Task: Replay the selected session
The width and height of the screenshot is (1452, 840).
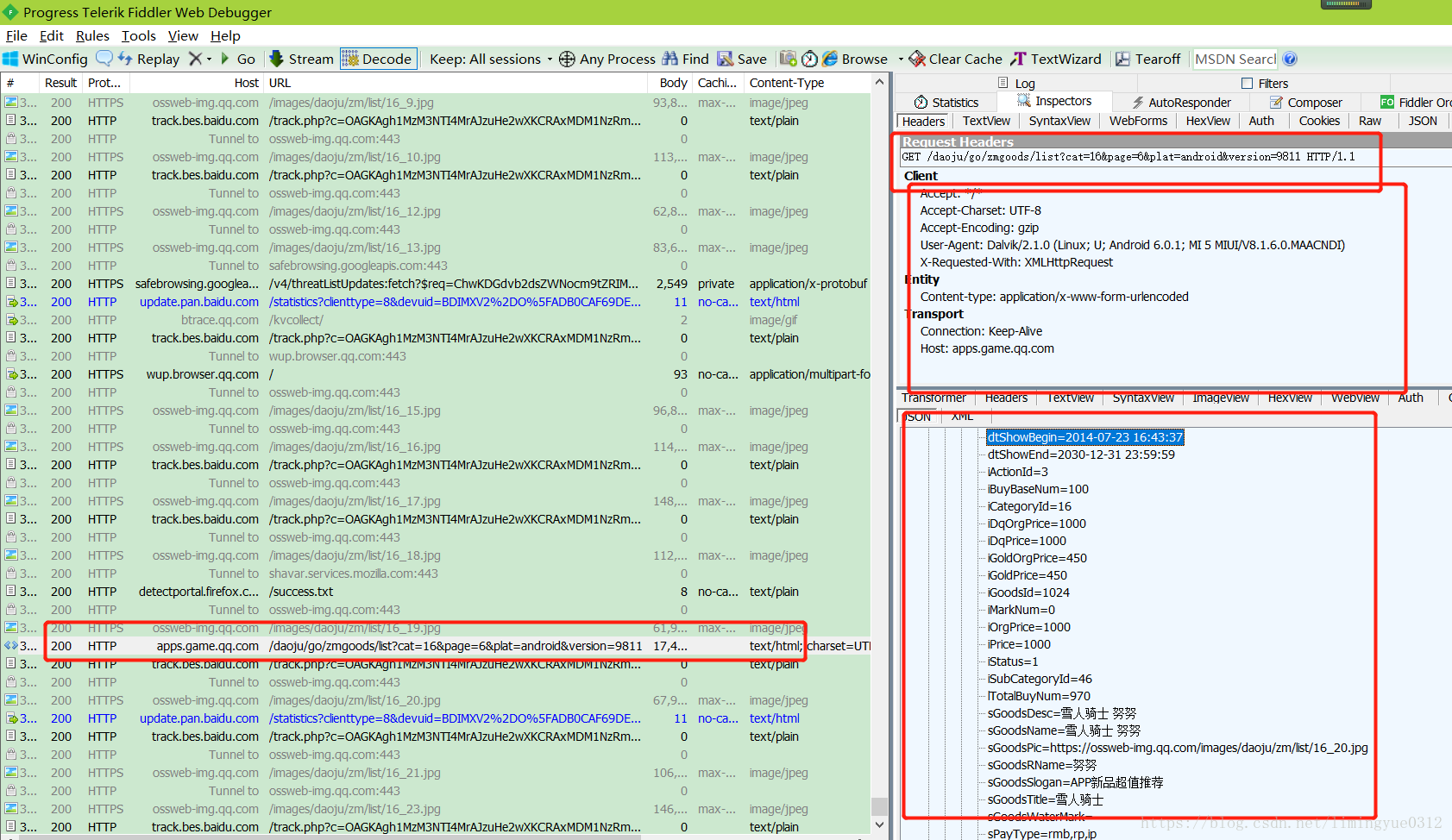Action: [148, 59]
